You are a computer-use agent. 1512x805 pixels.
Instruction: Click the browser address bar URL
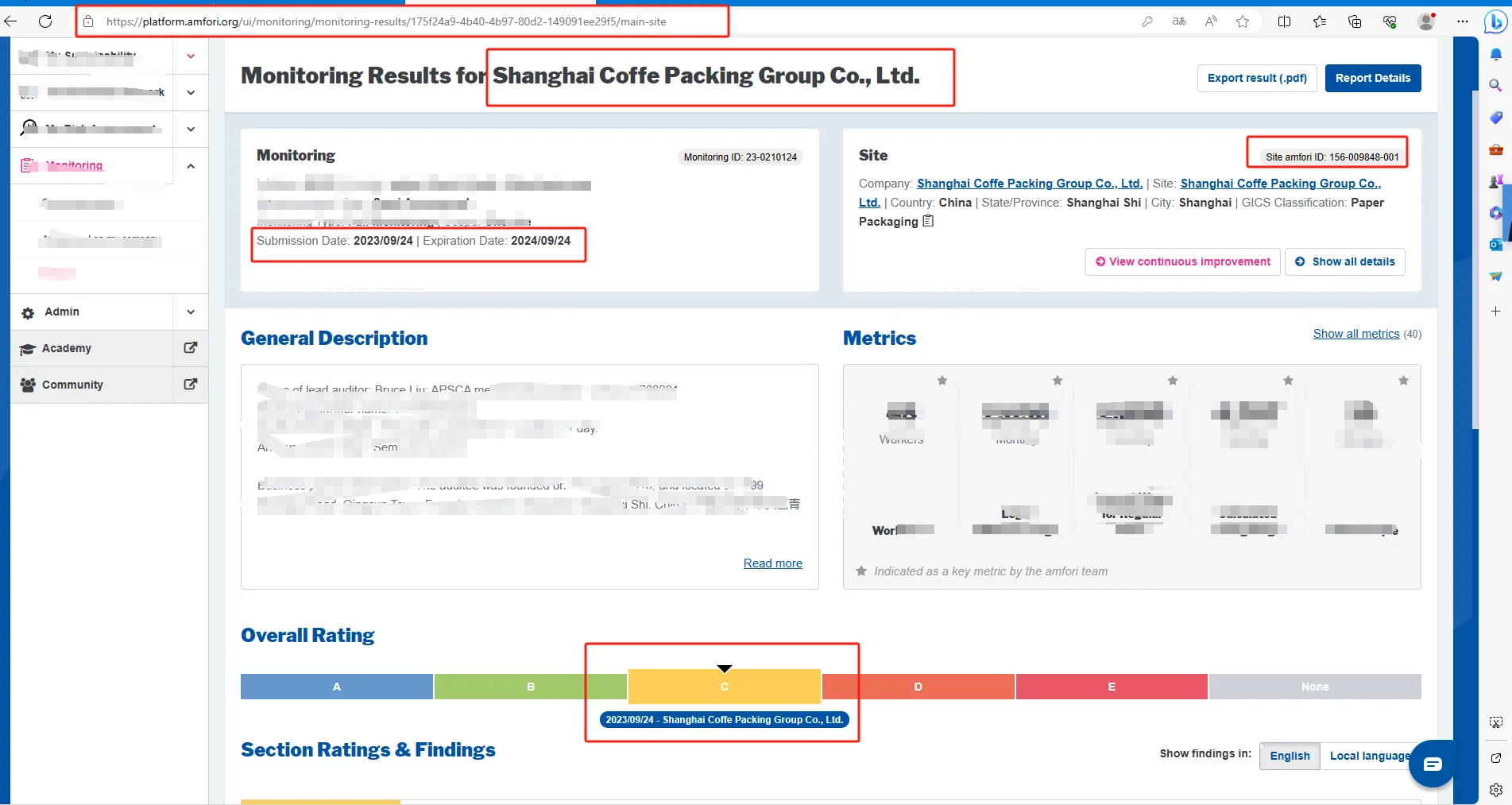[386, 21]
